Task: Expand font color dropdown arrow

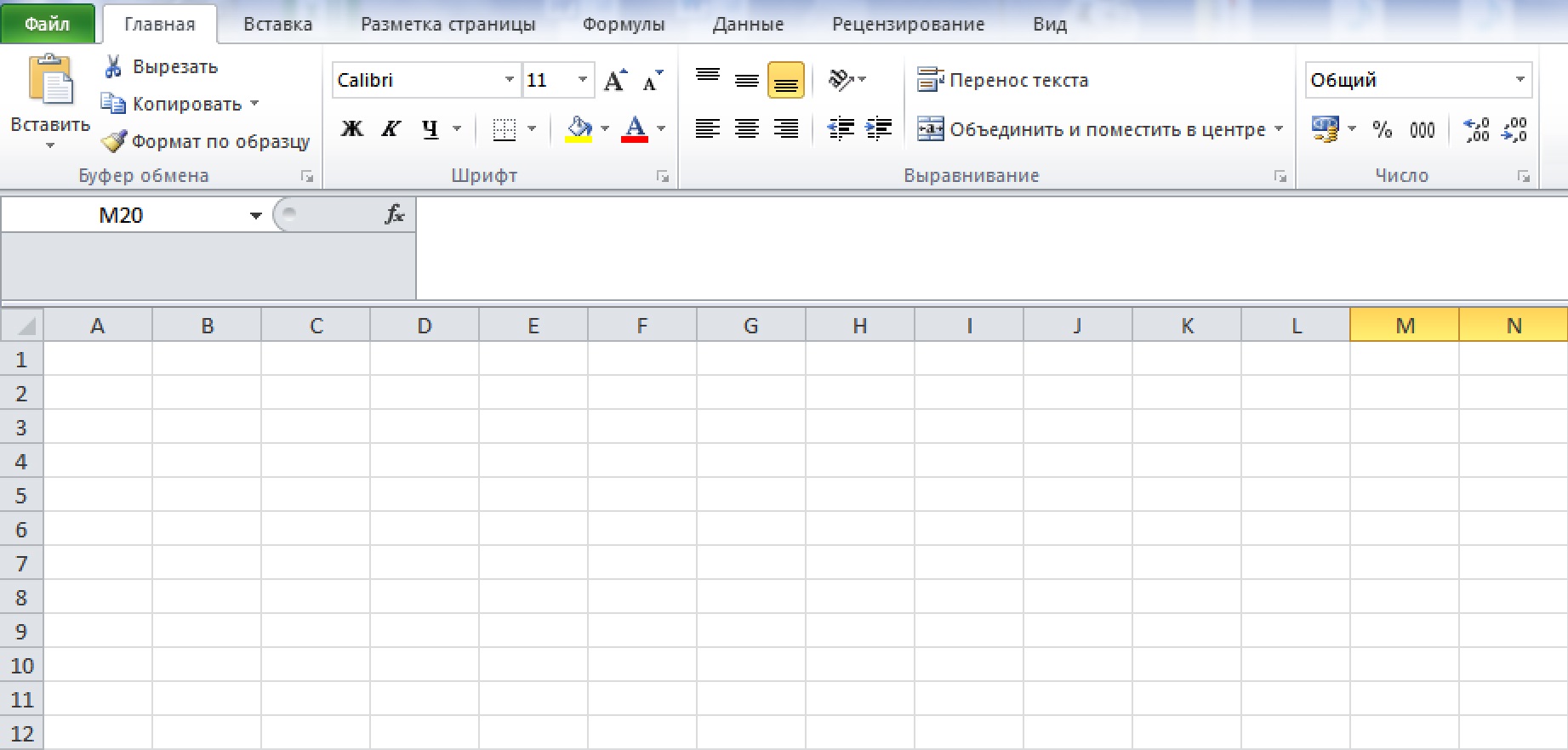Action: pyautogui.click(x=661, y=129)
